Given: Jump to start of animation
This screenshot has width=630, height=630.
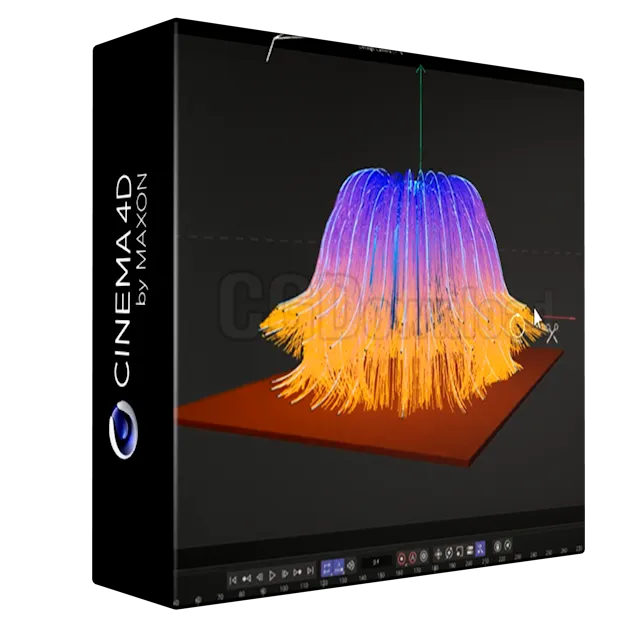Looking at the screenshot, I should click(x=233, y=580).
